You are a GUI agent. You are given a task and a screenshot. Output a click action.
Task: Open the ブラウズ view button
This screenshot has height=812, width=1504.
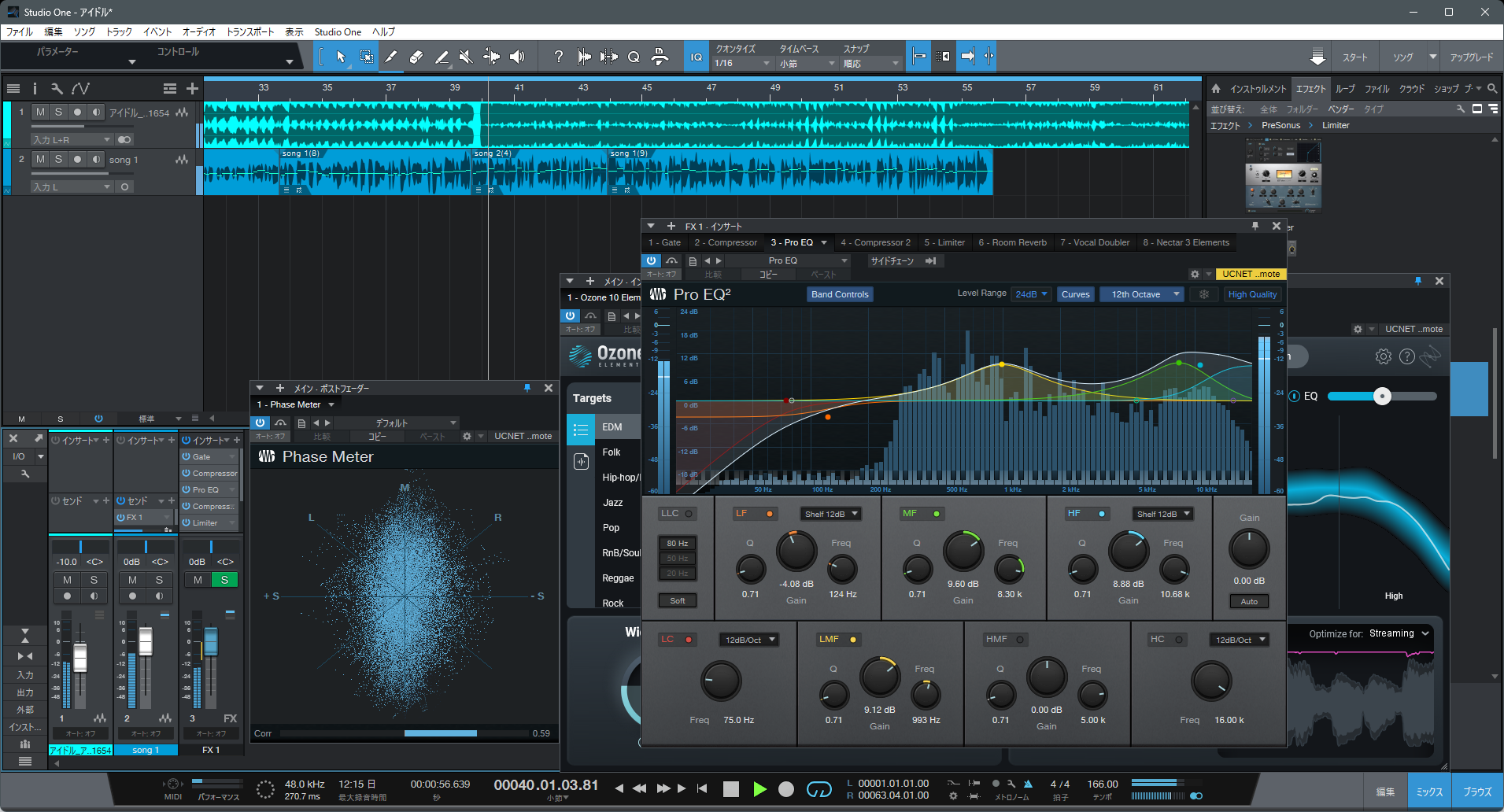point(1477,792)
